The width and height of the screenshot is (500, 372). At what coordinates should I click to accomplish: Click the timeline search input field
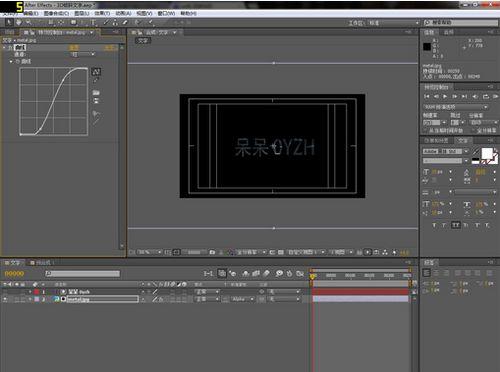pyautogui.click(x=82, y=274)
